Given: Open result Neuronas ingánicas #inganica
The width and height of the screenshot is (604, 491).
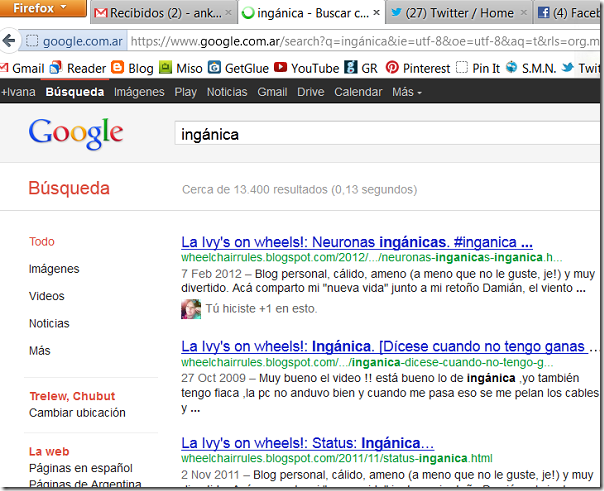Looking at the screenshot, I should [357, 242].
